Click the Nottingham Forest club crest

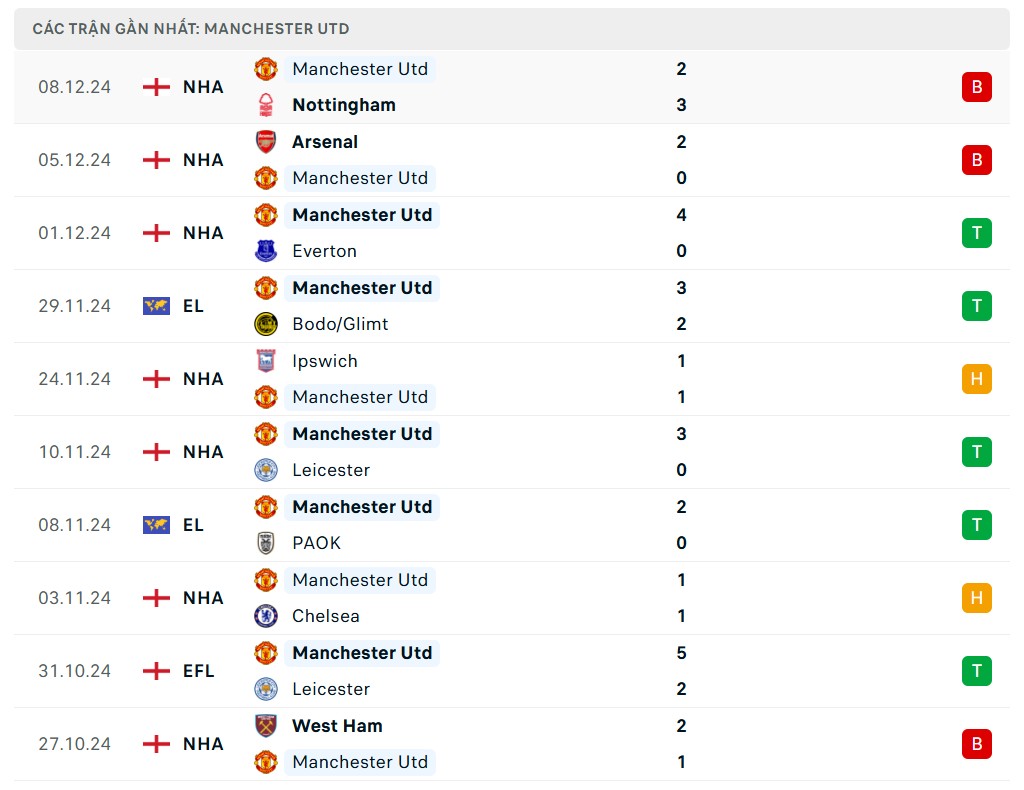265,105
